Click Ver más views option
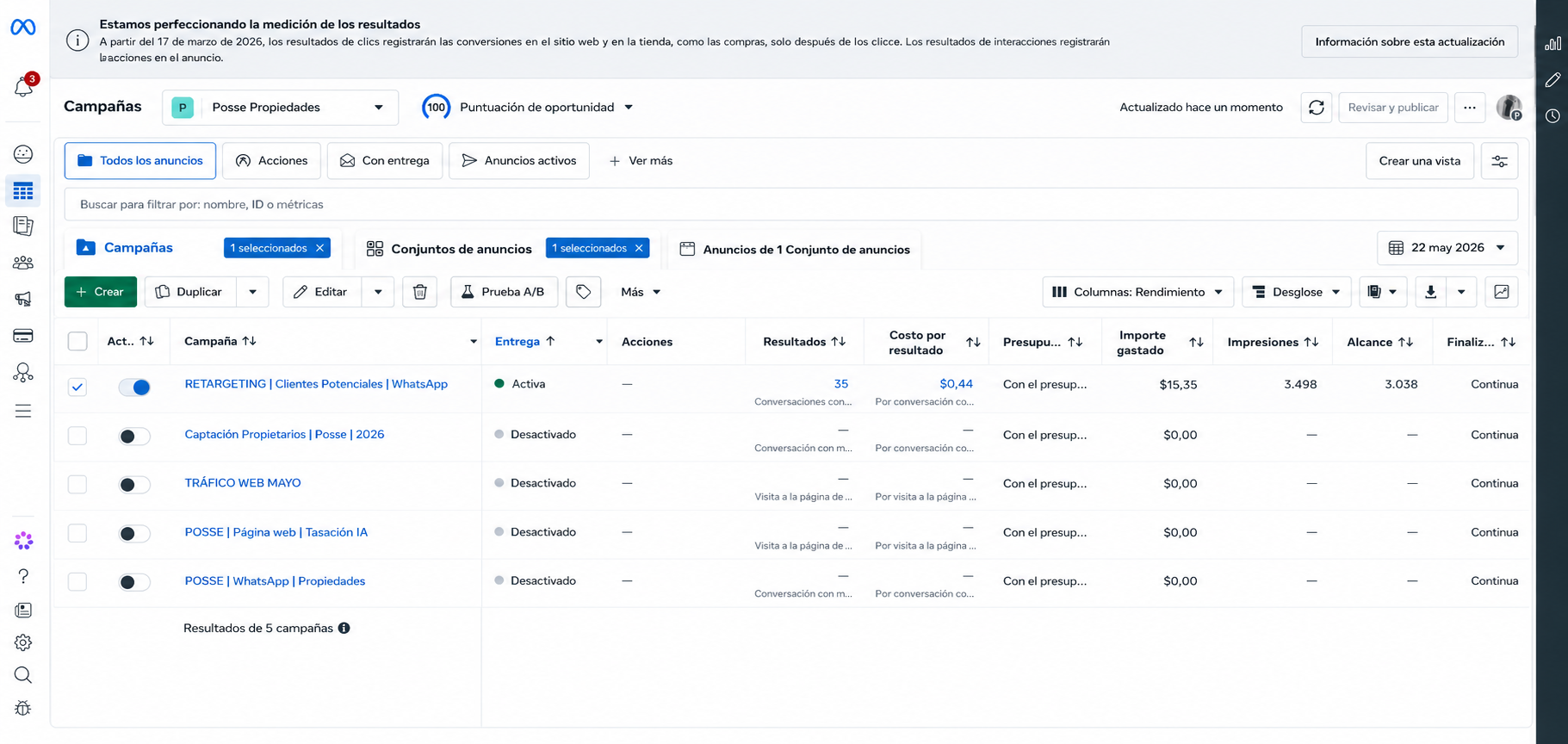 (641, 161)
